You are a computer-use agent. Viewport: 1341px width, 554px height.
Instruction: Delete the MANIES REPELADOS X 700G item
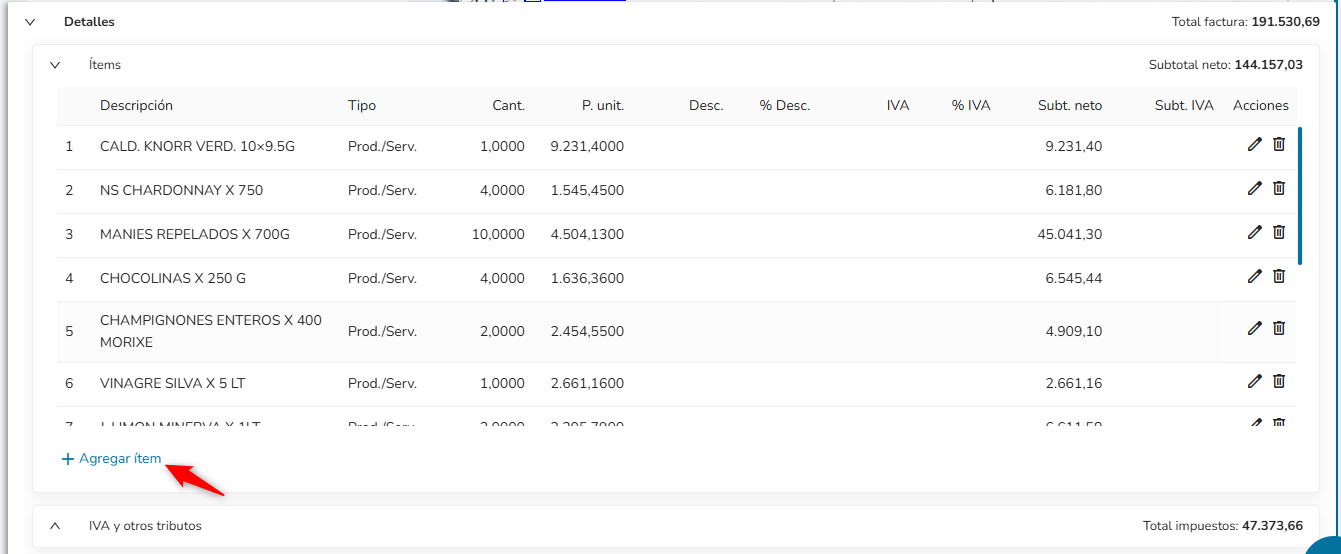tap(1279, 232)
